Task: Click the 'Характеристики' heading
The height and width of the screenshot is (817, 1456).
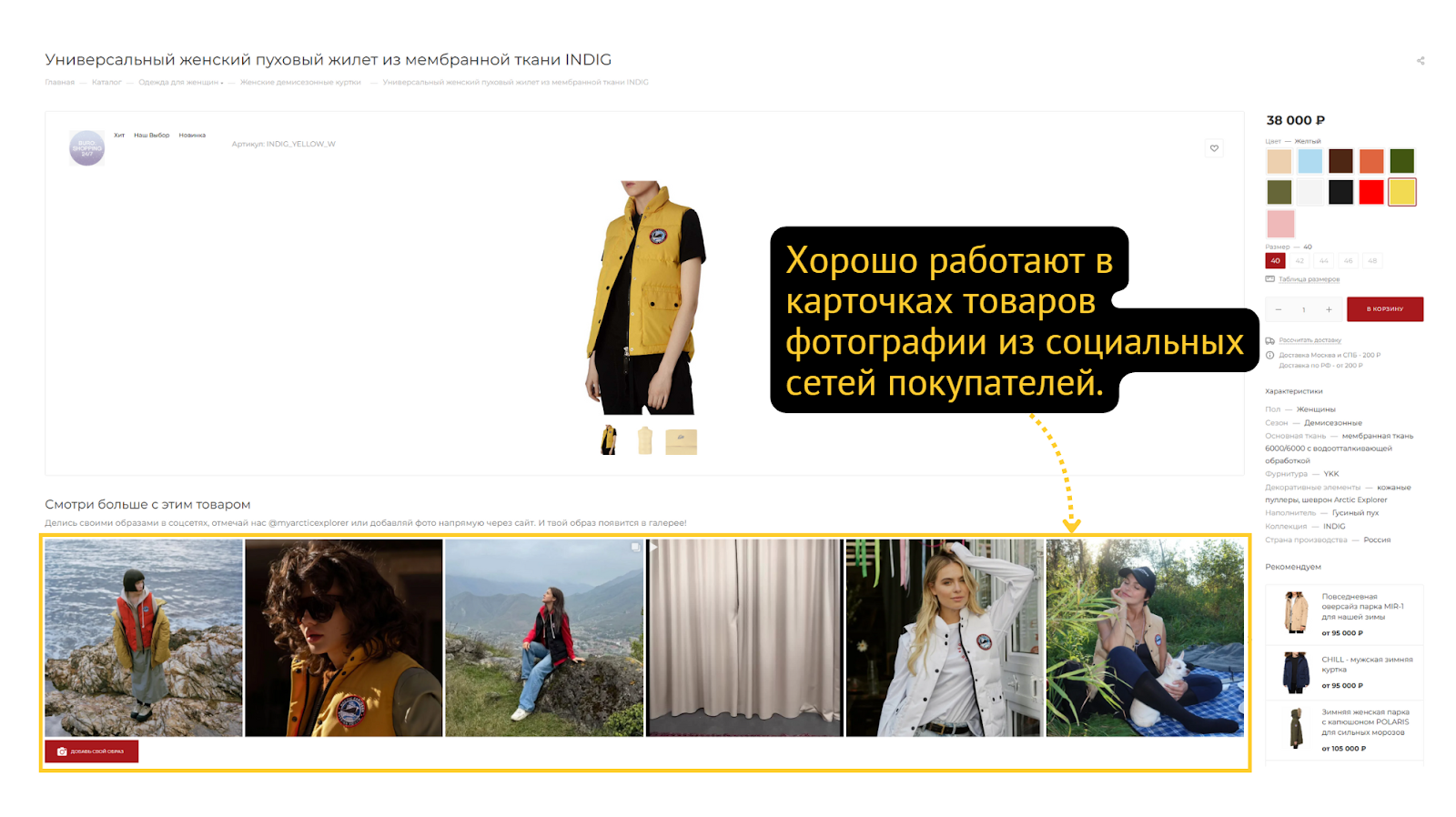Action: [x=1294, y=391]
